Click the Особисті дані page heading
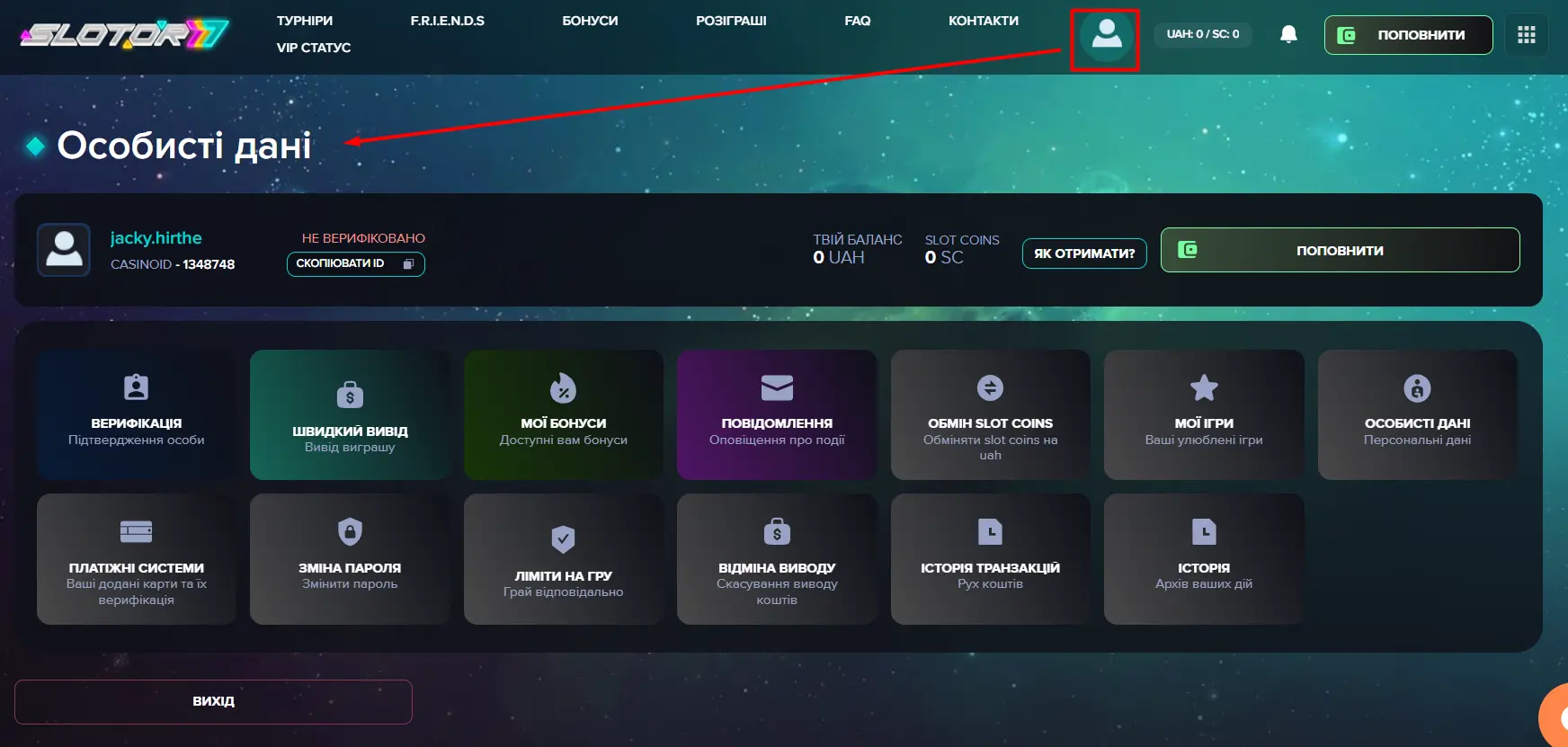 [x=184, y=145]
